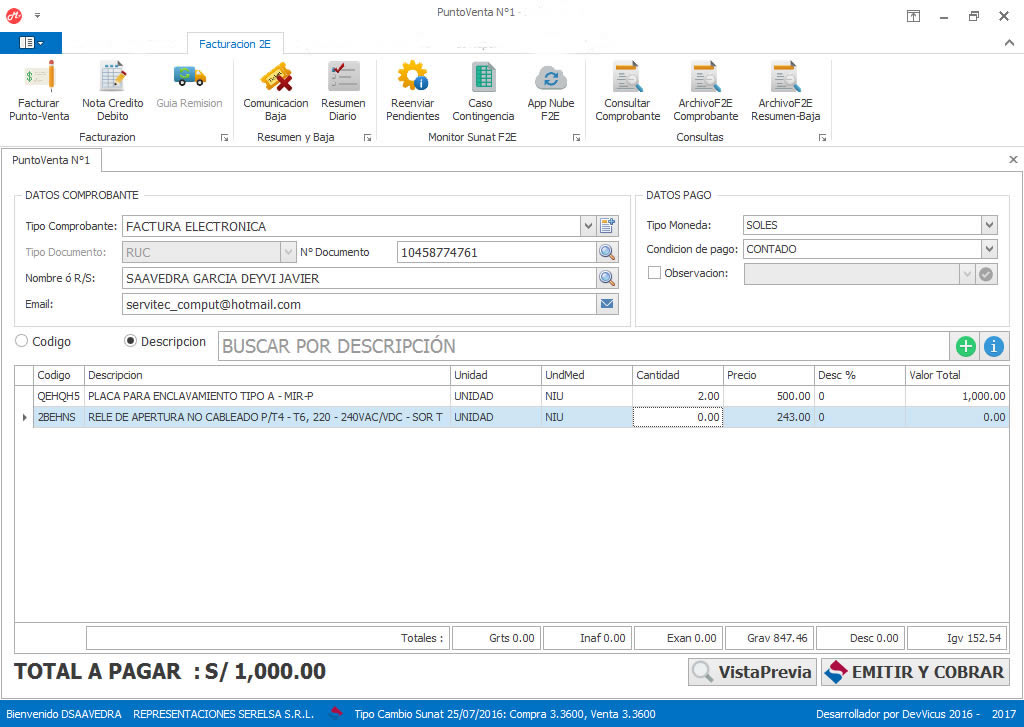
Task: Click Grav 847.46 total cell
Action: (x=769, y=638)
